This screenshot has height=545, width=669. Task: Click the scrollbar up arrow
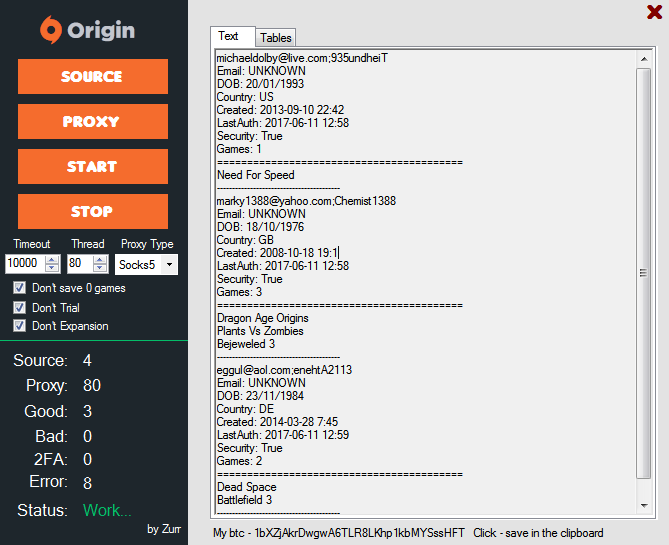click(644, 59)
